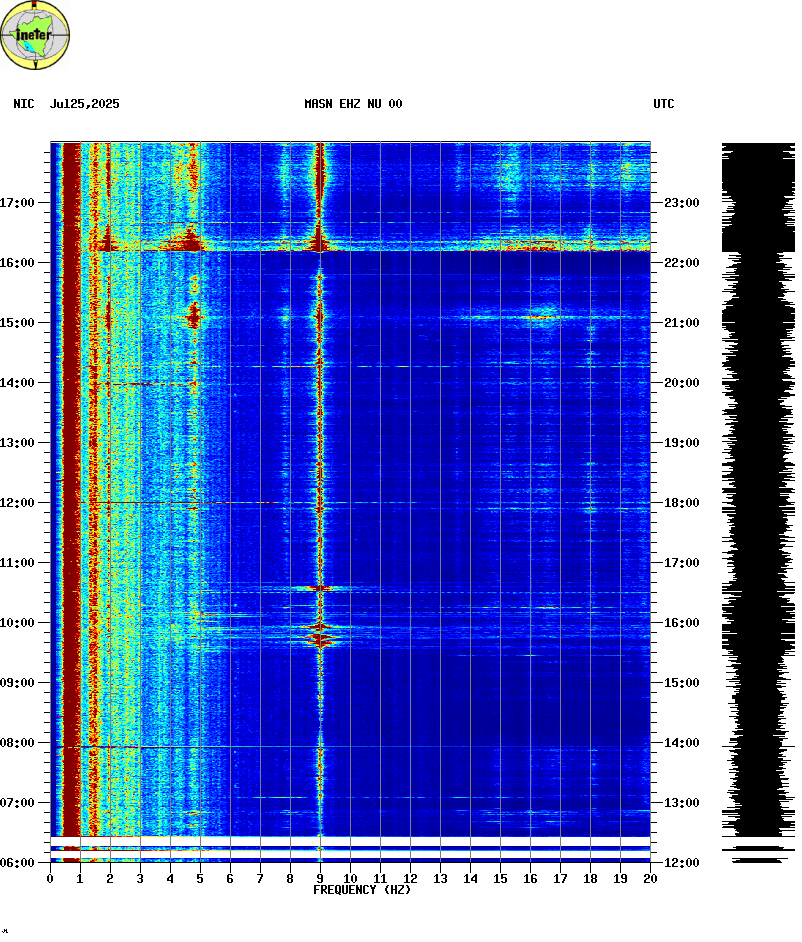Screen dimensions: 802x942
Task: Click the local time label '17:00'
Action: tap(17, 203)
